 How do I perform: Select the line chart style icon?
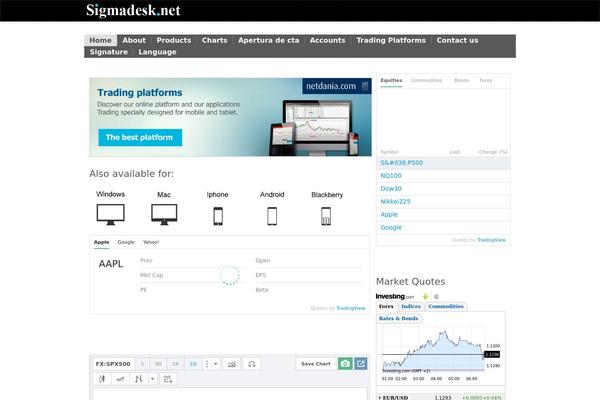click(120, 379)
